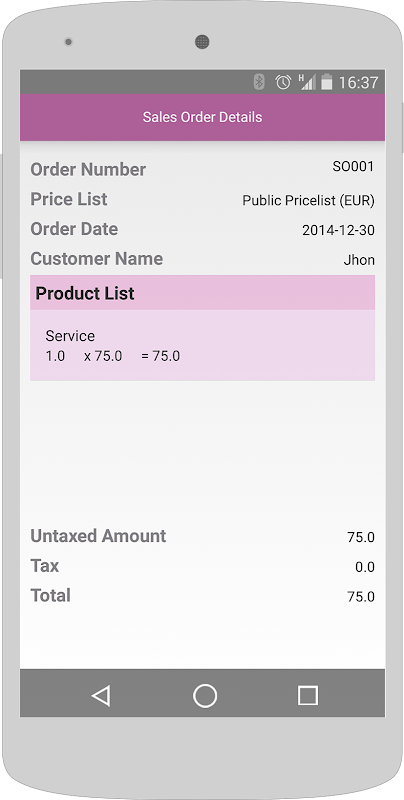The width and height of the screenshot is (404, 800).
Task: Tap the Product List header
Action: click(203, 293)
